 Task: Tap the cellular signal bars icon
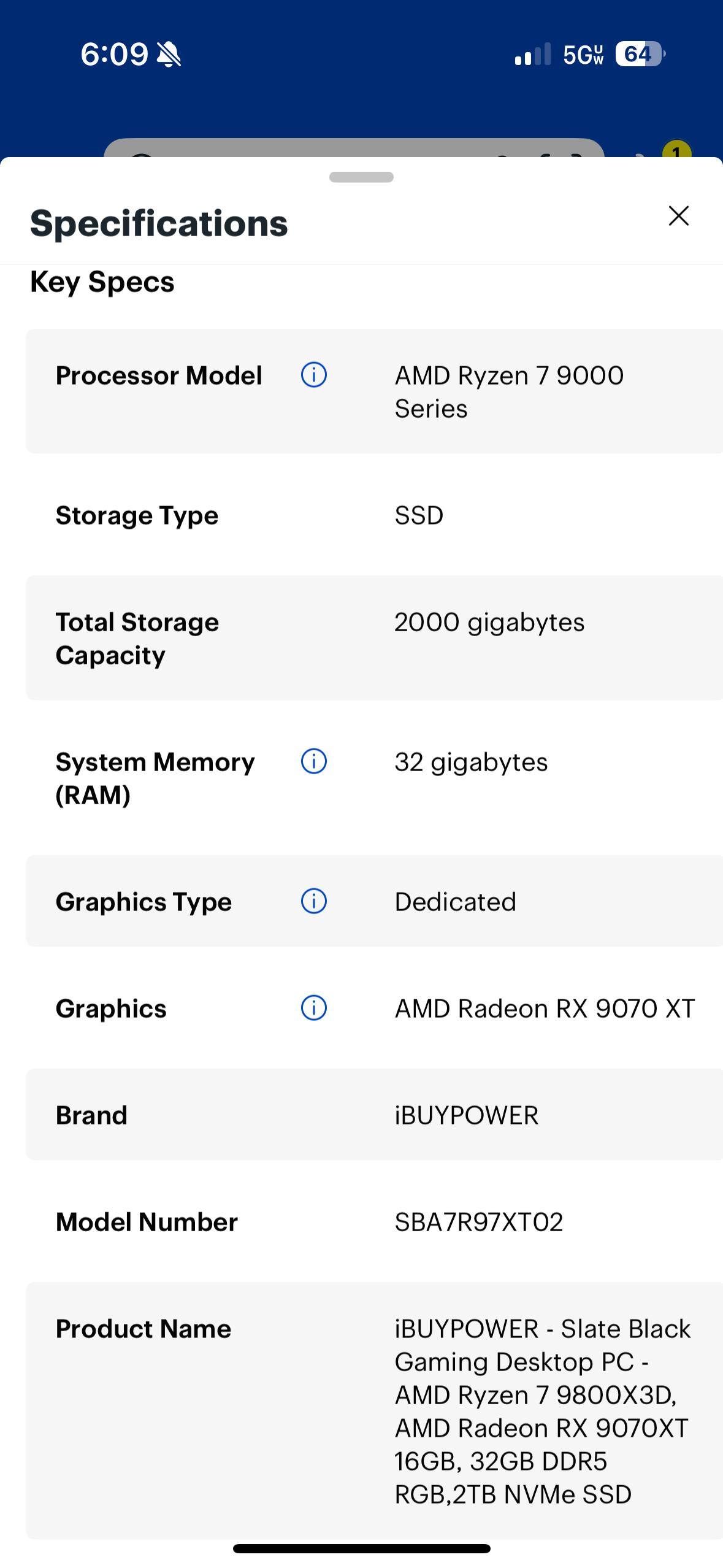tap(532, 54)
